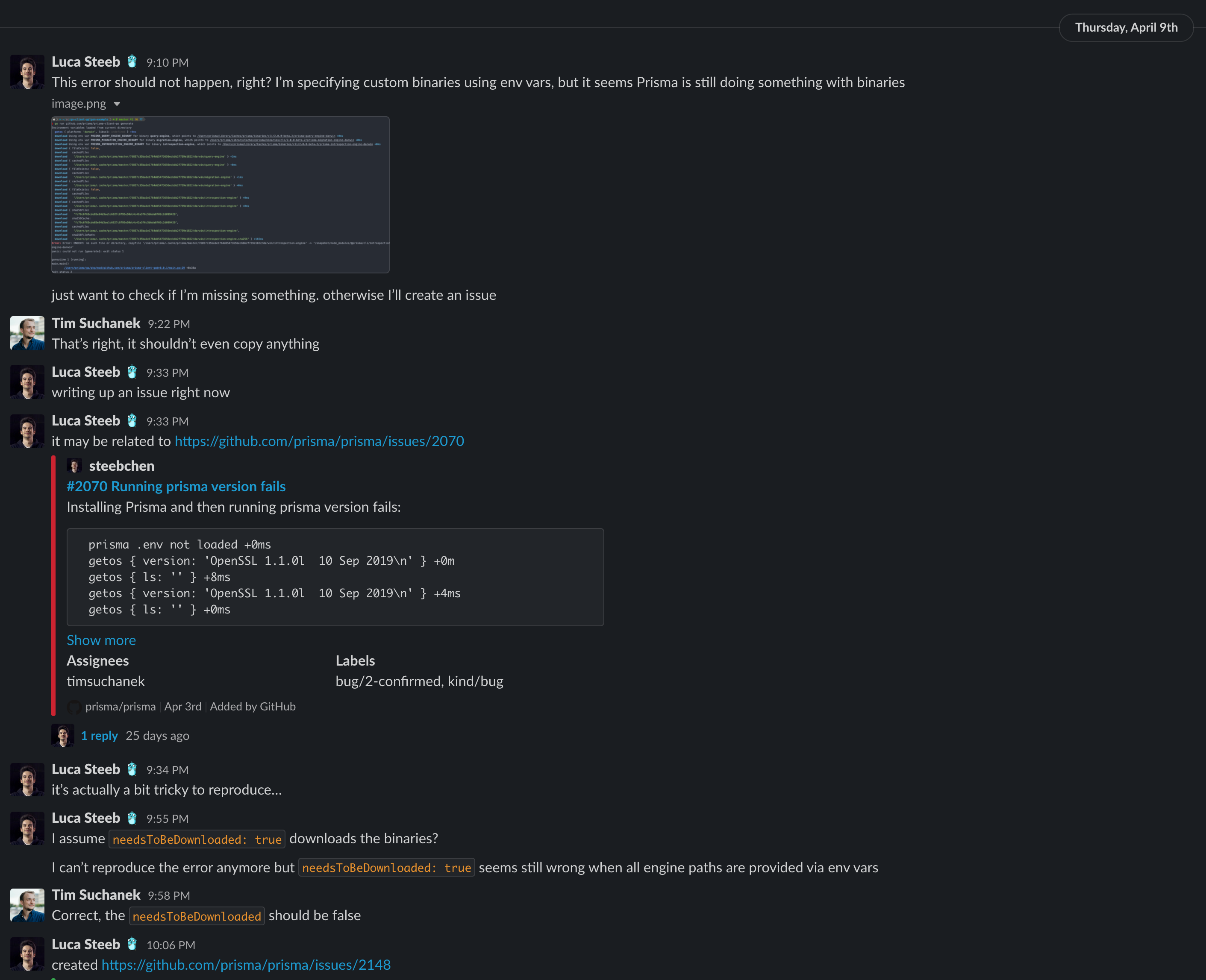
Task: Click the thread participant avatar next to 1 reply
Action: [x=63, y=735]
